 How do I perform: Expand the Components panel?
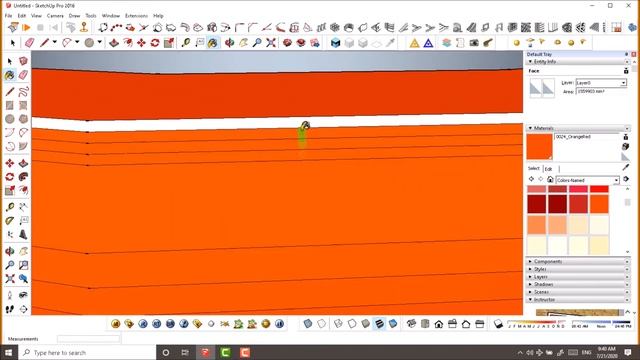578,261
